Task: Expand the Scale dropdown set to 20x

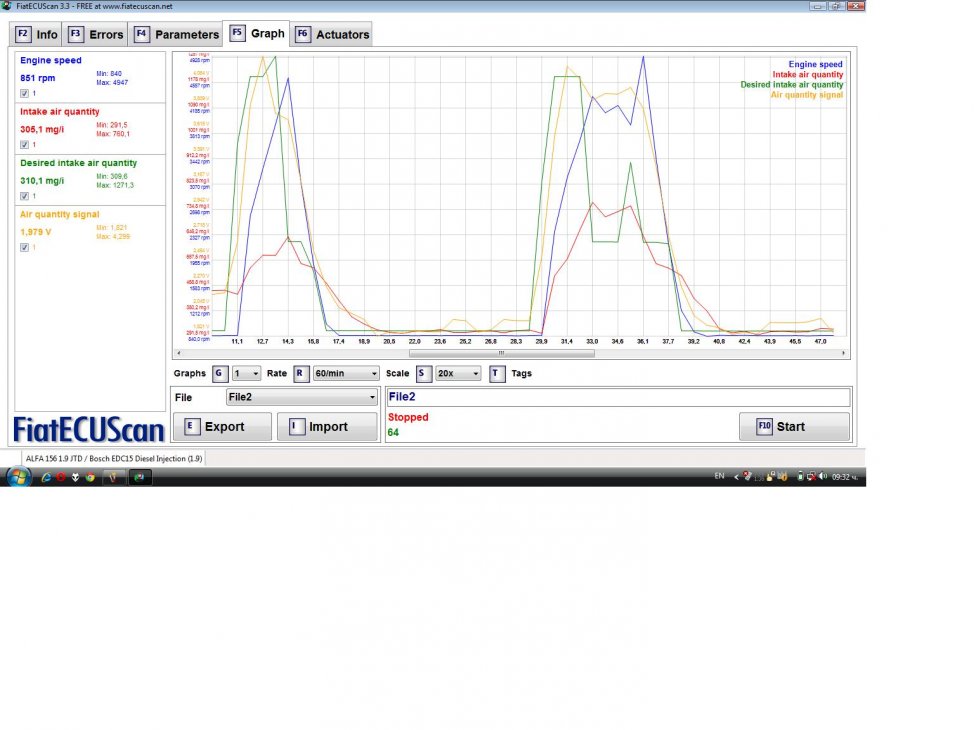Action: 458,373
